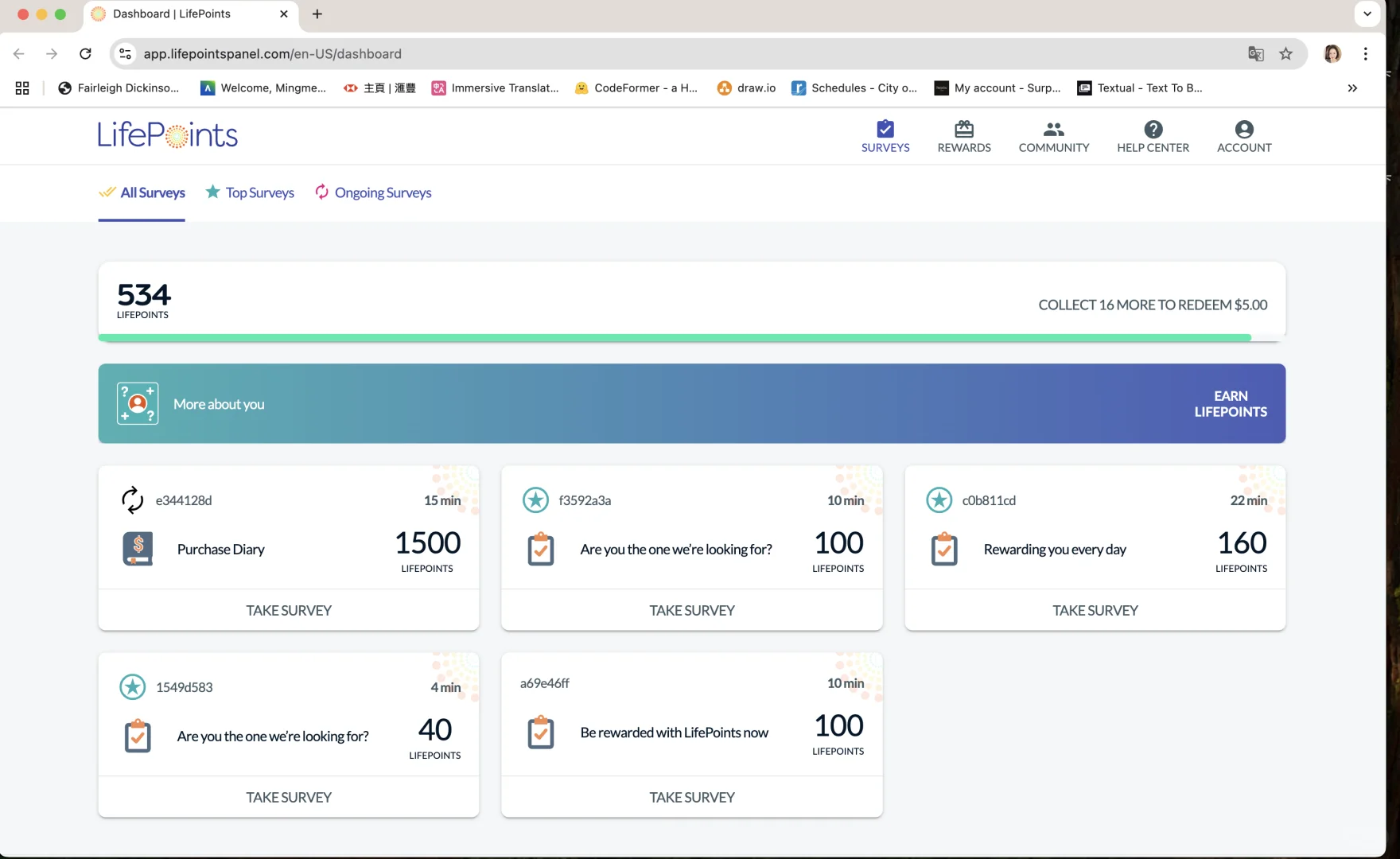Select the Dashboard | LifePoints browser tab
This screenshot has width=1400, height=859.
(191, 14)
